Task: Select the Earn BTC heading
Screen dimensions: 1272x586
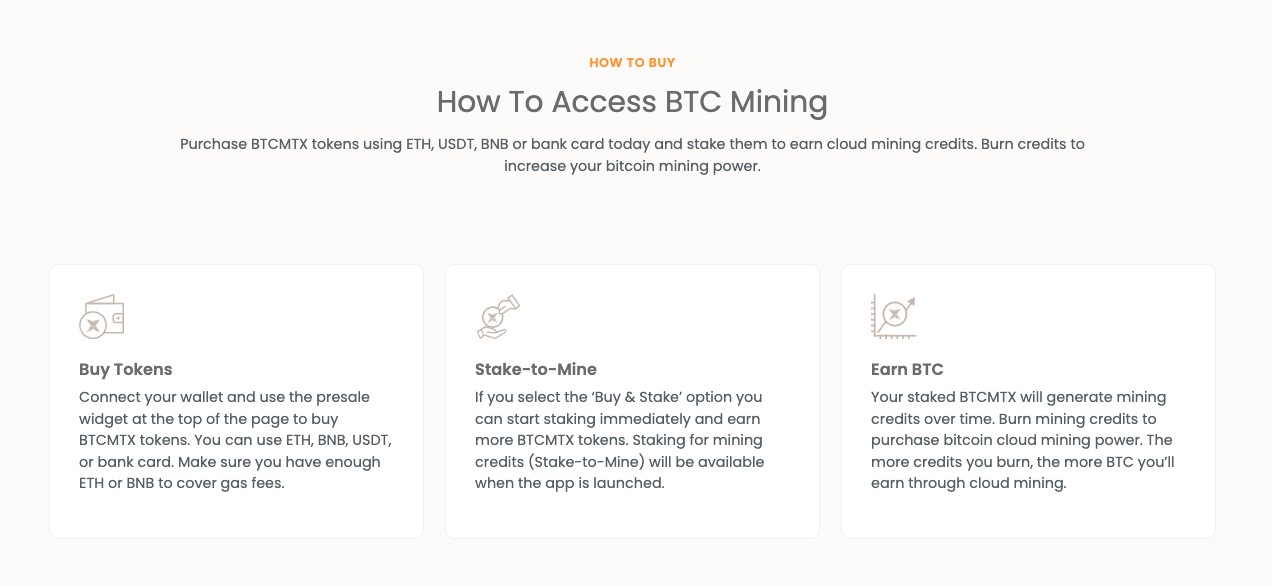Action: pyautogui.click(x=907, y=369)
